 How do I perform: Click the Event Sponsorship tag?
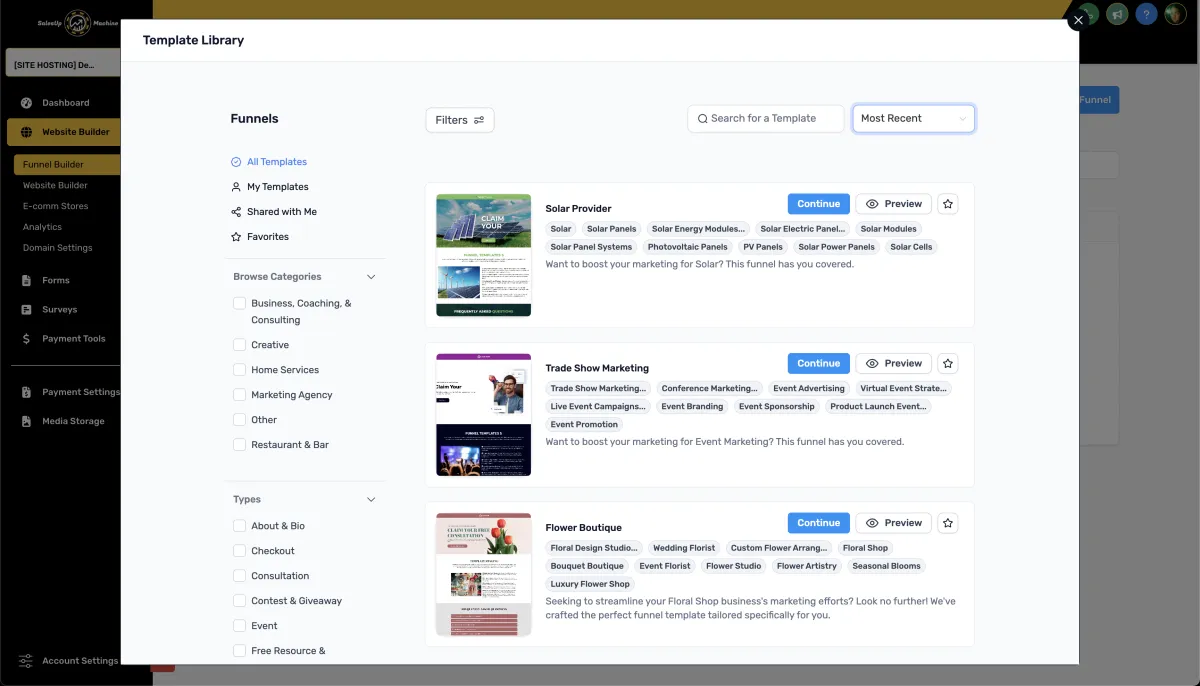tap(777, 407)
